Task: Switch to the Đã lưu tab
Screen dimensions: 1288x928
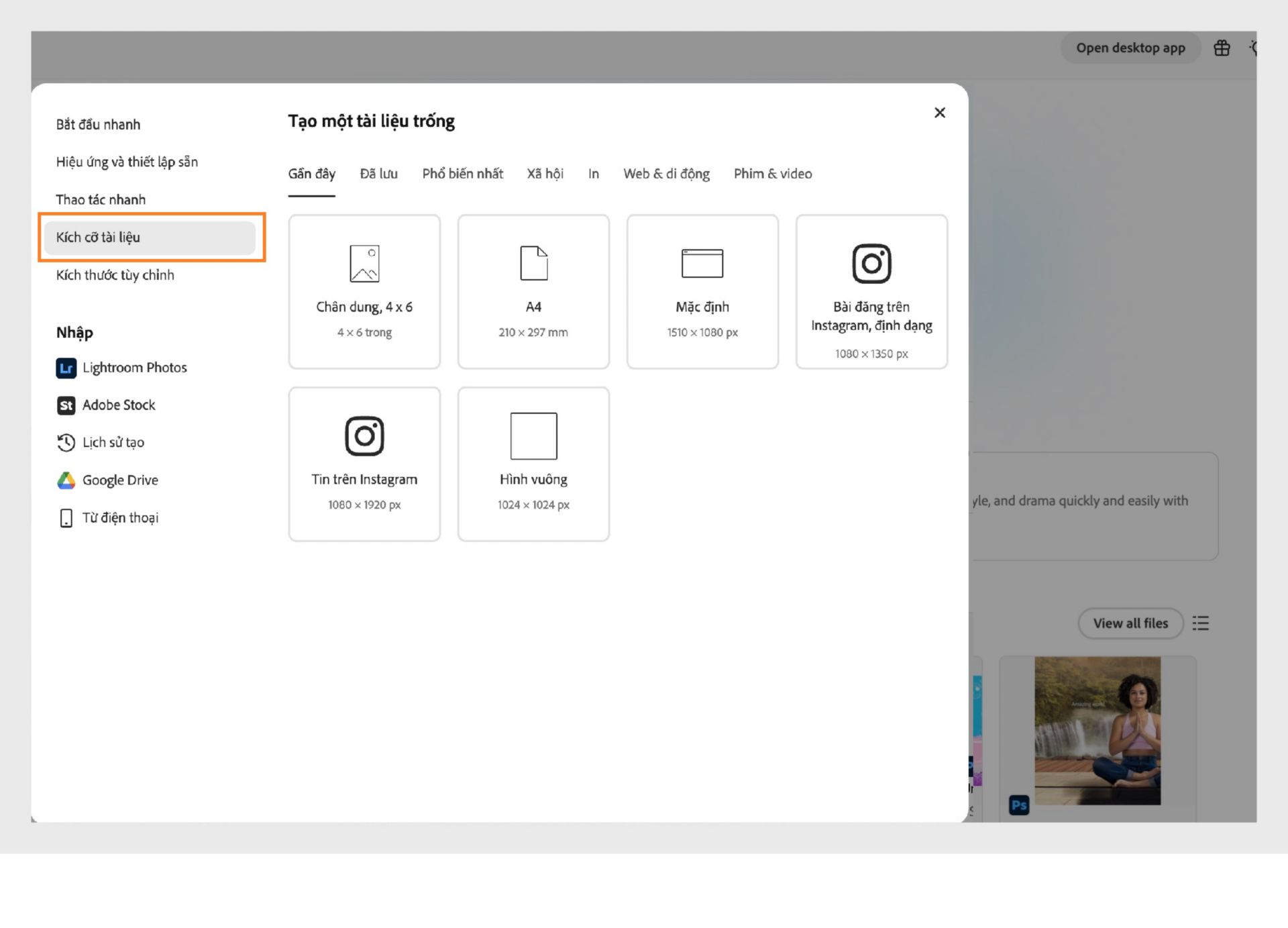Action: coord(378,174)
